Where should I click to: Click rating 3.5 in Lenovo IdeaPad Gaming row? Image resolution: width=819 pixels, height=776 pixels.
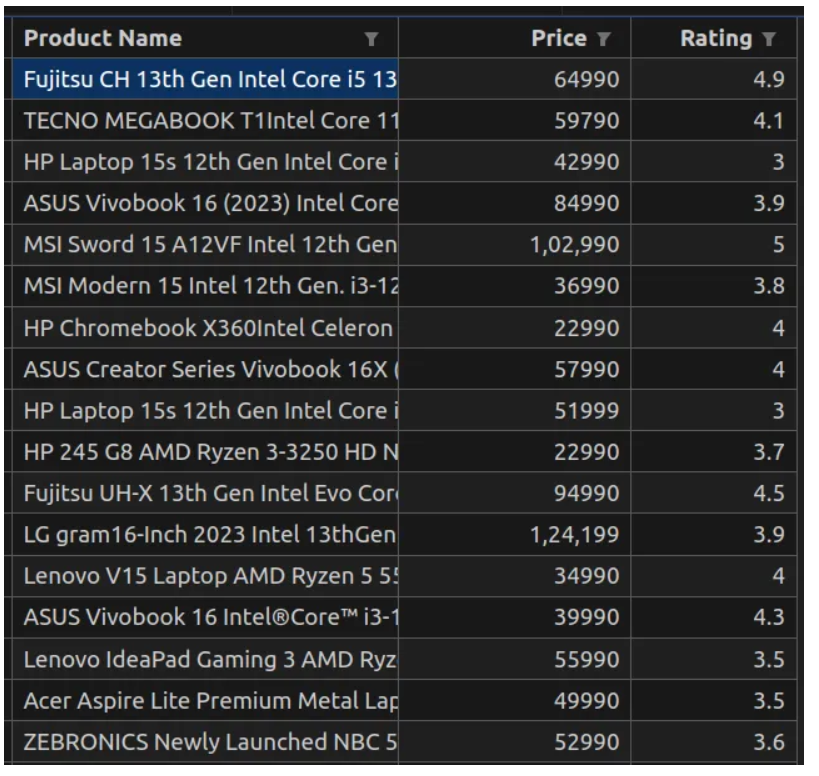tap(714, 659)
